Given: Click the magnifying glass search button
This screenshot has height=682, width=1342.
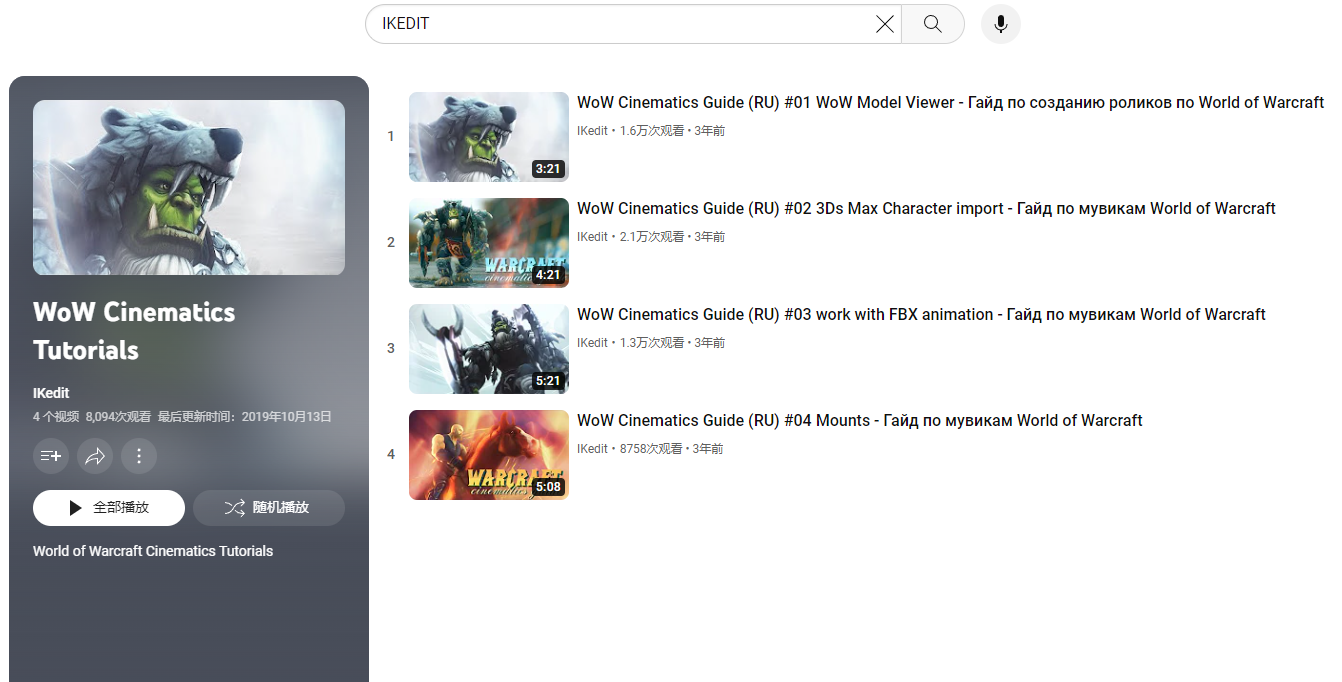Looking at the screenshot, I should (932, 24).
